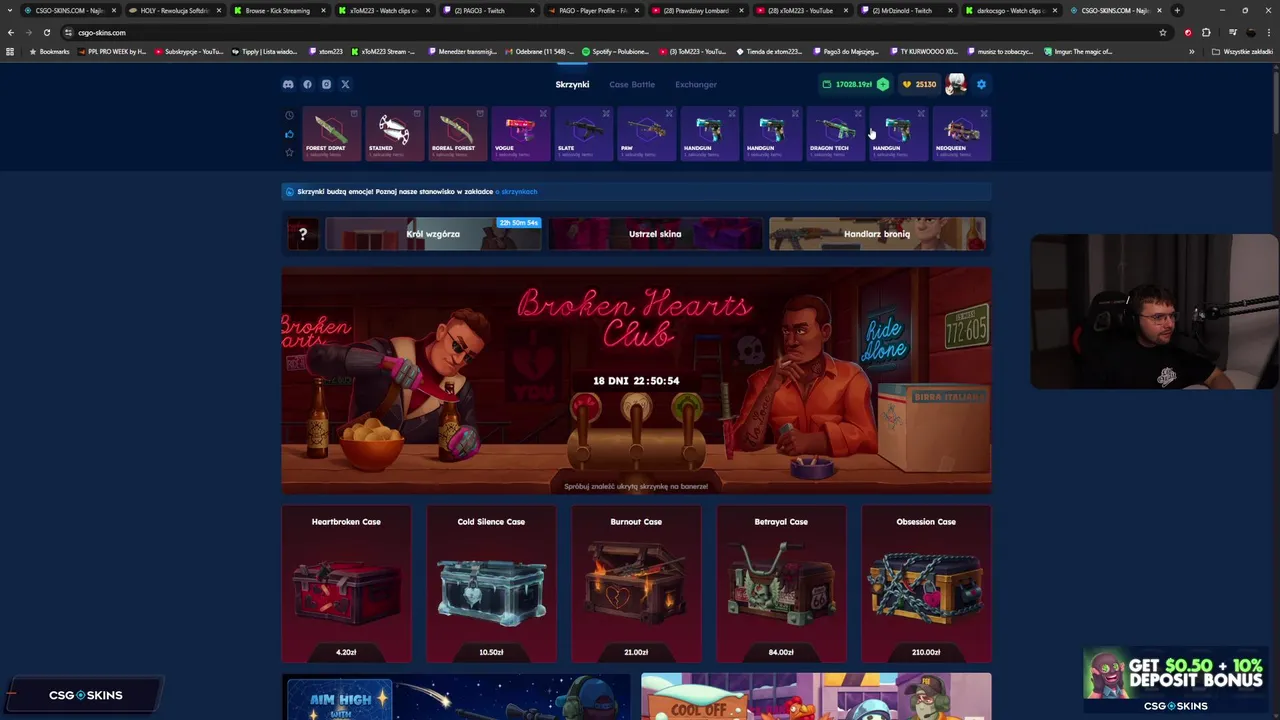
Task: Open the apps grid in bookmarks bar
Action: 10,51
